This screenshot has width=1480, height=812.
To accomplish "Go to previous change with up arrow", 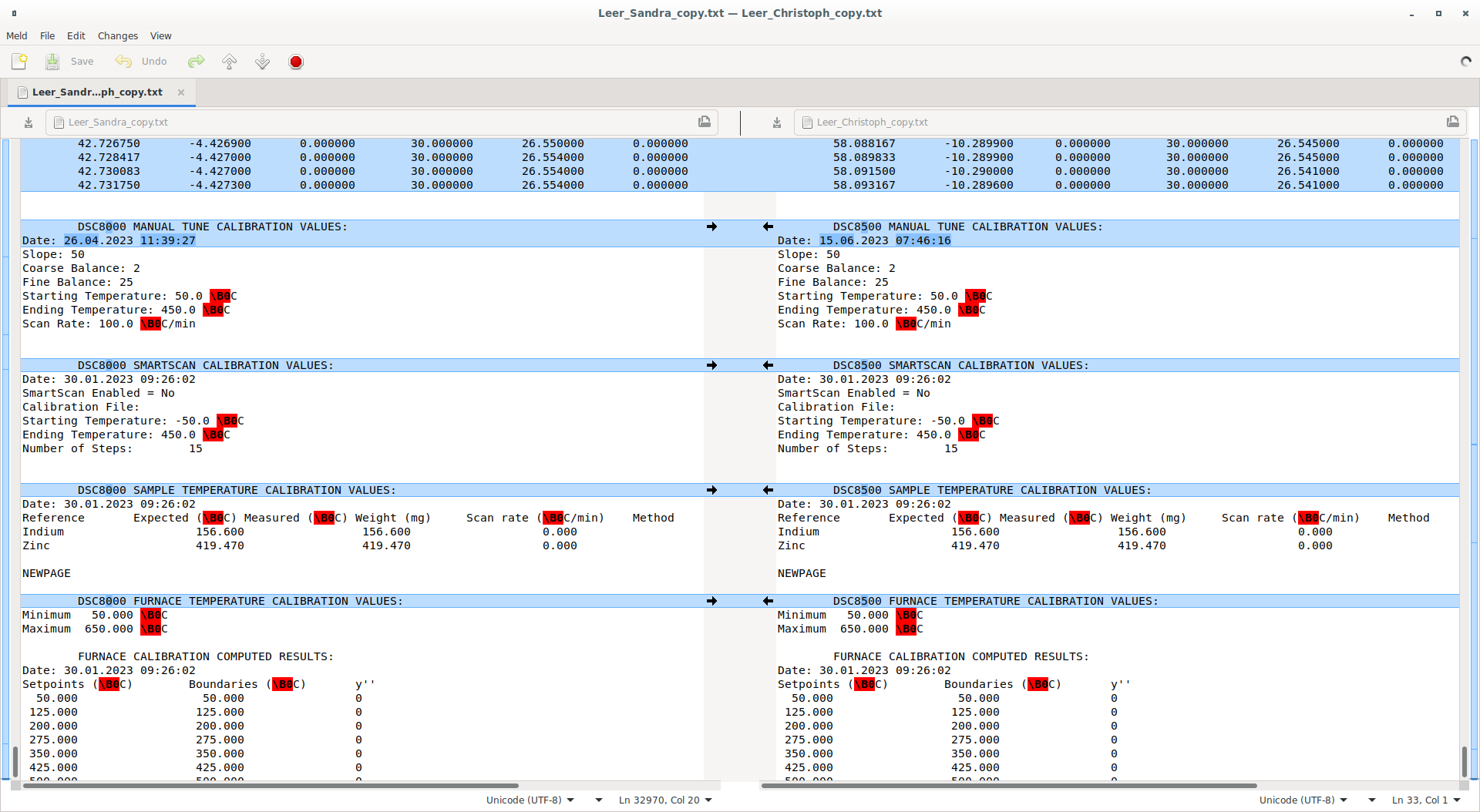I will 230,62.
